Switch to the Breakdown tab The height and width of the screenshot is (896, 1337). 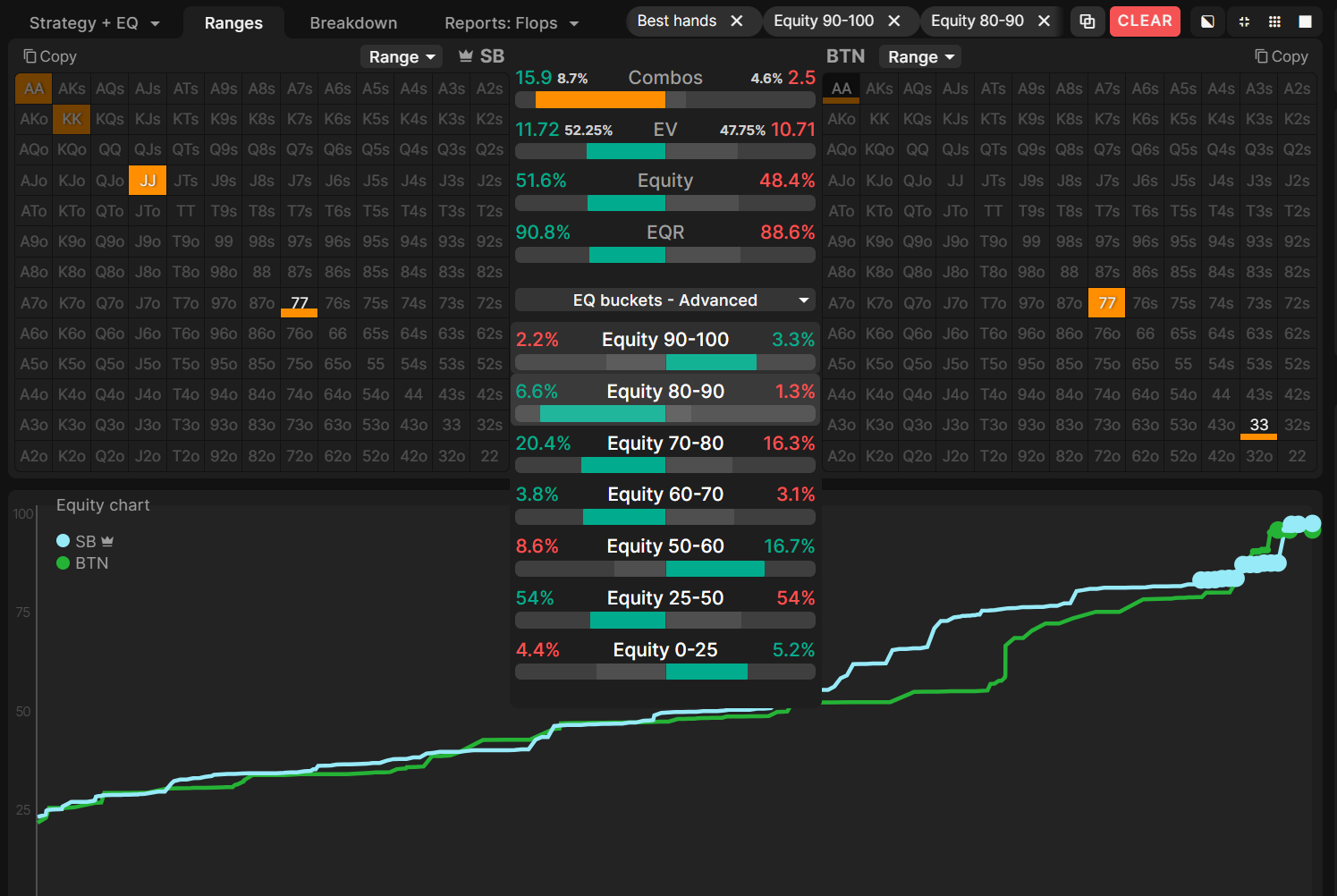pyautogui.click(x=353, y=23)
